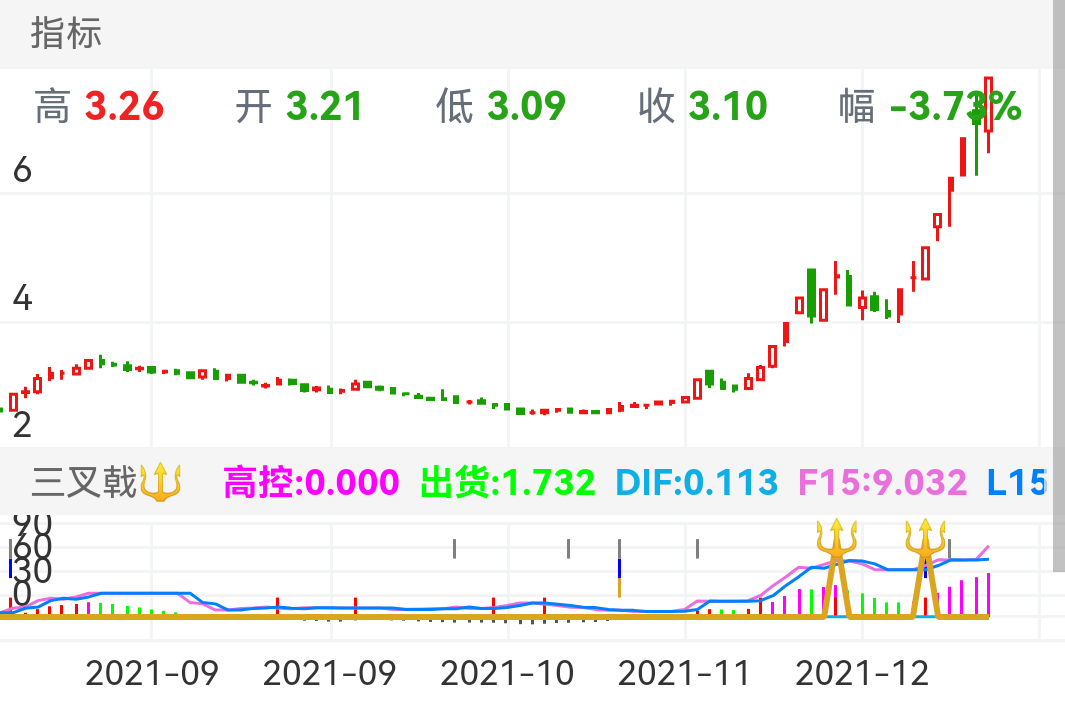
Task: Select the 2021-10 axis date label
Action: tap(508, 674)
